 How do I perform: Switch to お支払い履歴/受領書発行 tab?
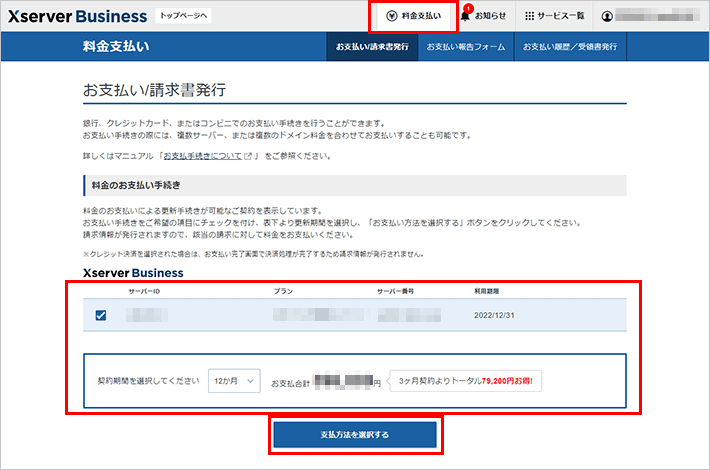[x=570, y=47]
